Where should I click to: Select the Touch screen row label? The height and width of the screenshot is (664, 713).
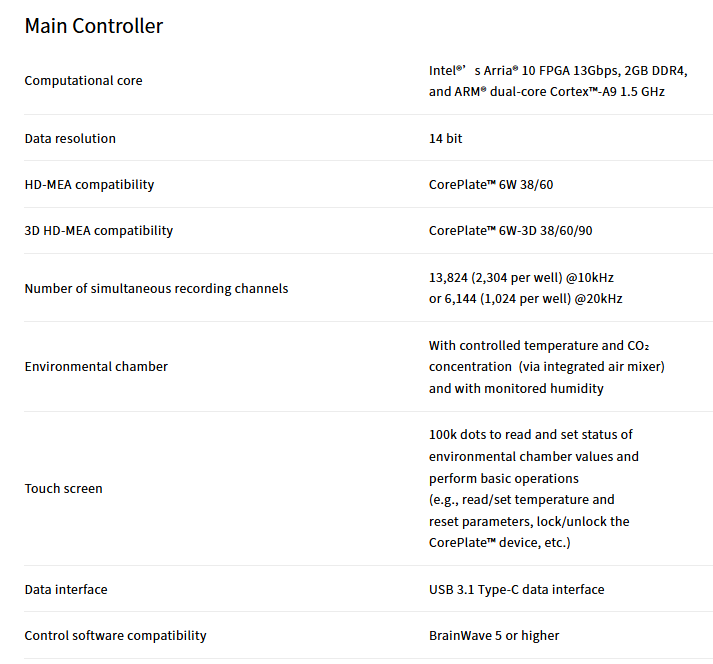pyautogui.click(x=64, y=488)
